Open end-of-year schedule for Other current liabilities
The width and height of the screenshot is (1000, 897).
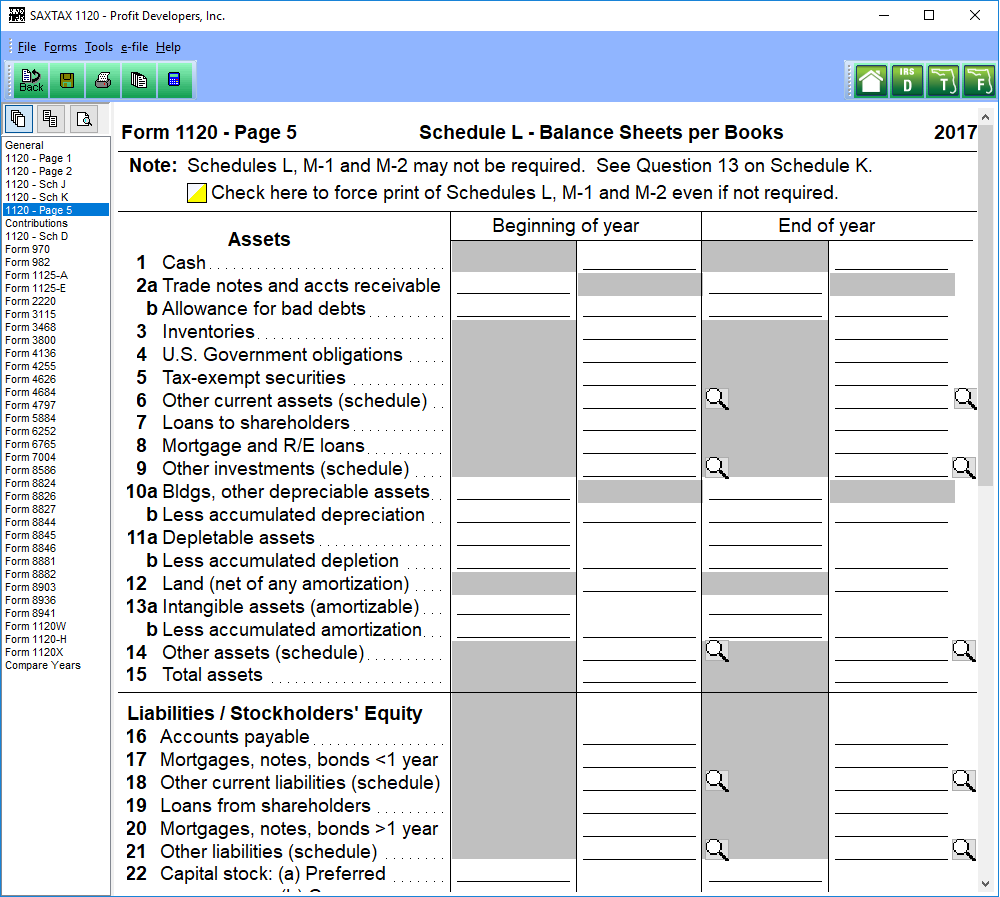(x=964, y=780)
